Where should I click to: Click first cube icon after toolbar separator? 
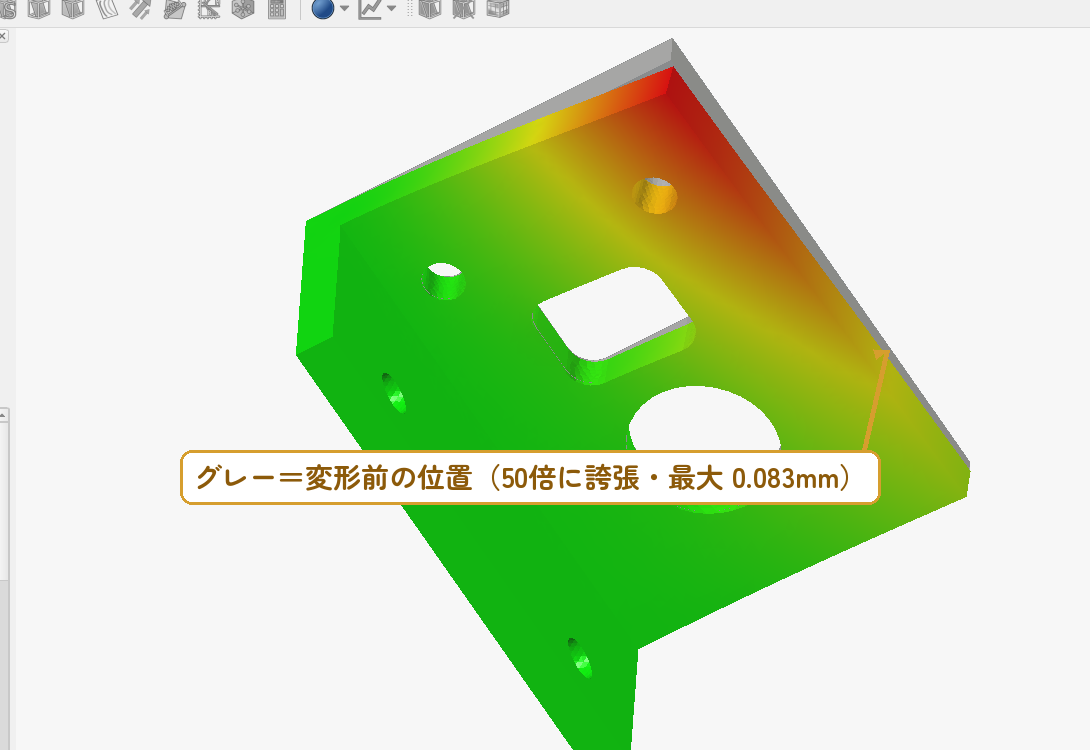point(430,8)
